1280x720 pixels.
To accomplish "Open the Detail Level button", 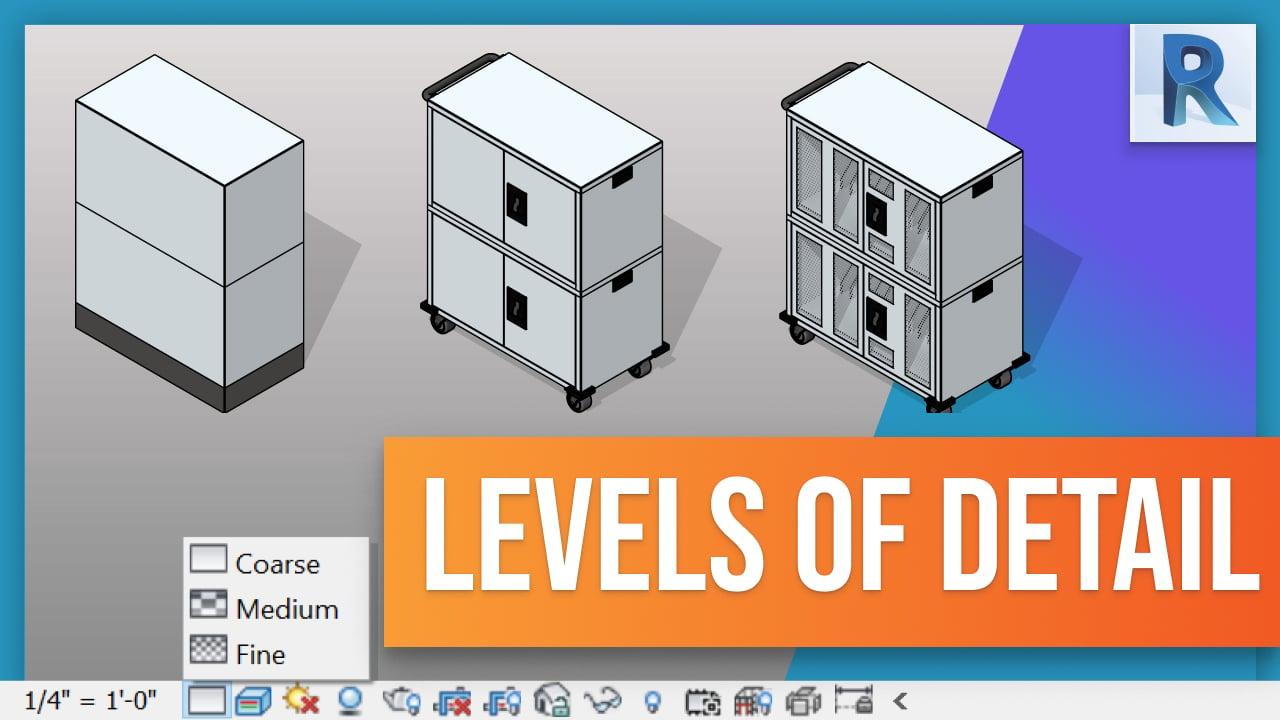I will (x=207, y=700).
